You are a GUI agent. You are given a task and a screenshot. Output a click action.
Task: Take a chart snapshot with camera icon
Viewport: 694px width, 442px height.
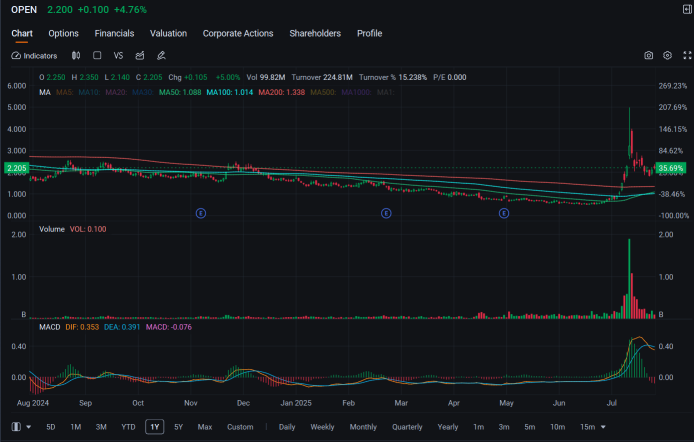648,55
